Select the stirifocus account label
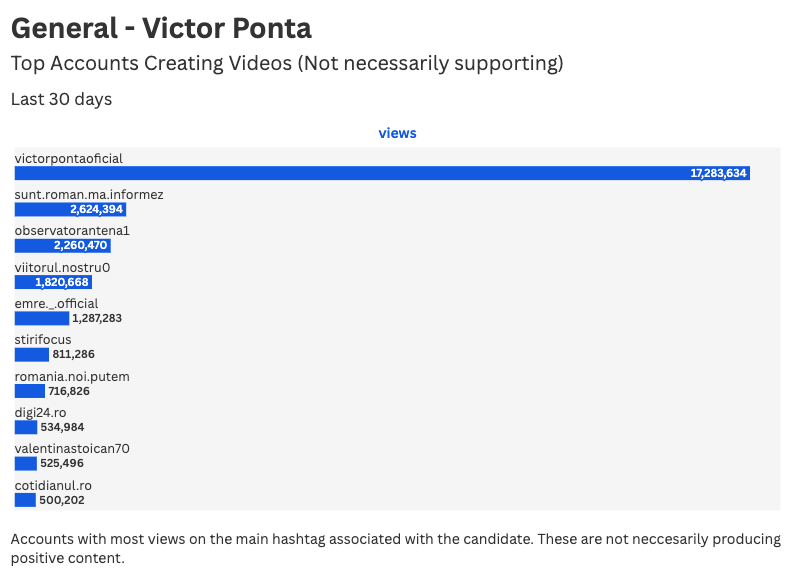Screen dimensions: 794x577 coord(43,339)
